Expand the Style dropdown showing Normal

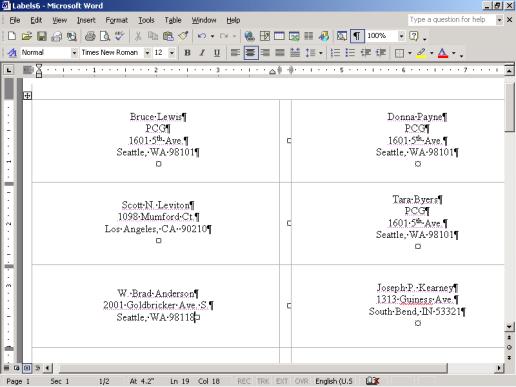point(74,53)
